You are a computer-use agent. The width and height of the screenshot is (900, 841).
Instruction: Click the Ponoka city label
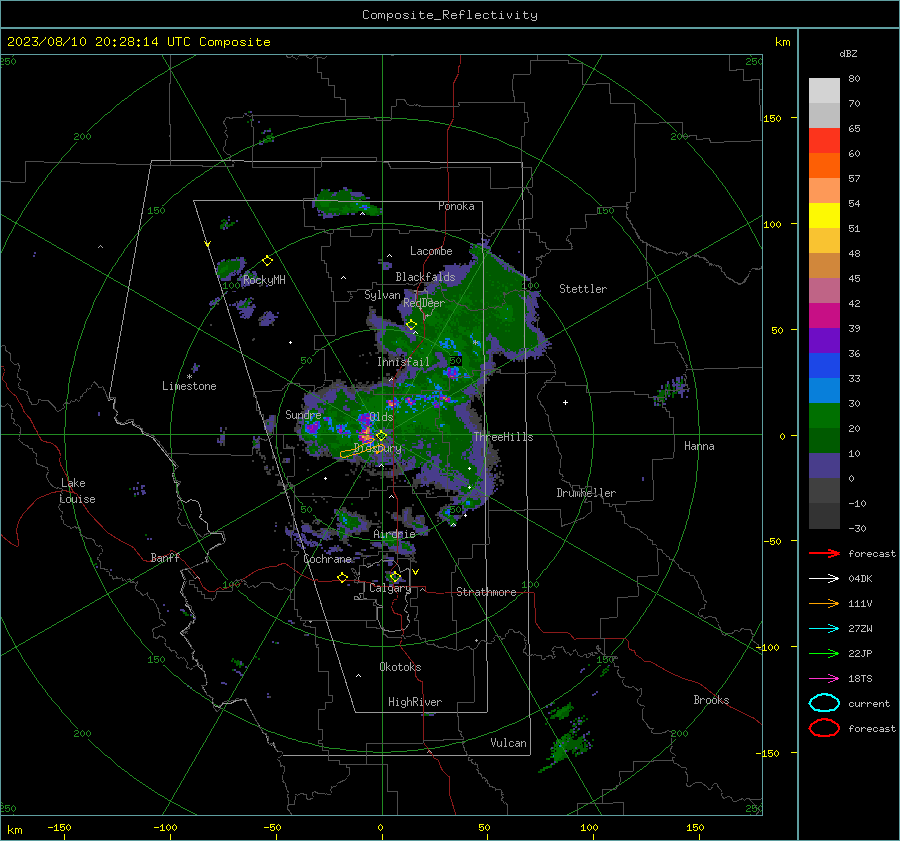click(x=456, y=206)
